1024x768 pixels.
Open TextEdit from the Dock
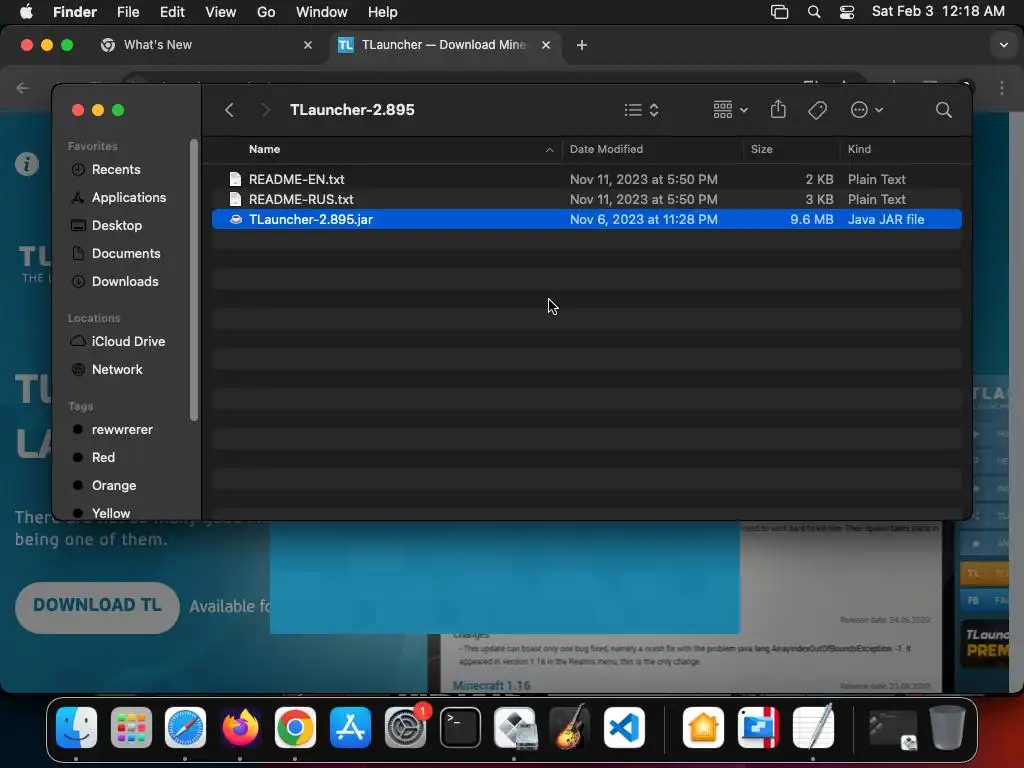pos(813,728)
